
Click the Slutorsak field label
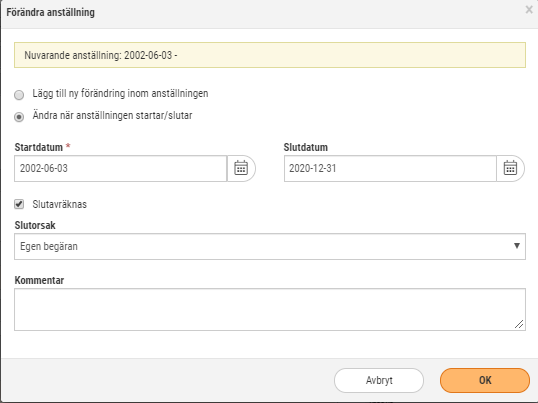point(35,225)
